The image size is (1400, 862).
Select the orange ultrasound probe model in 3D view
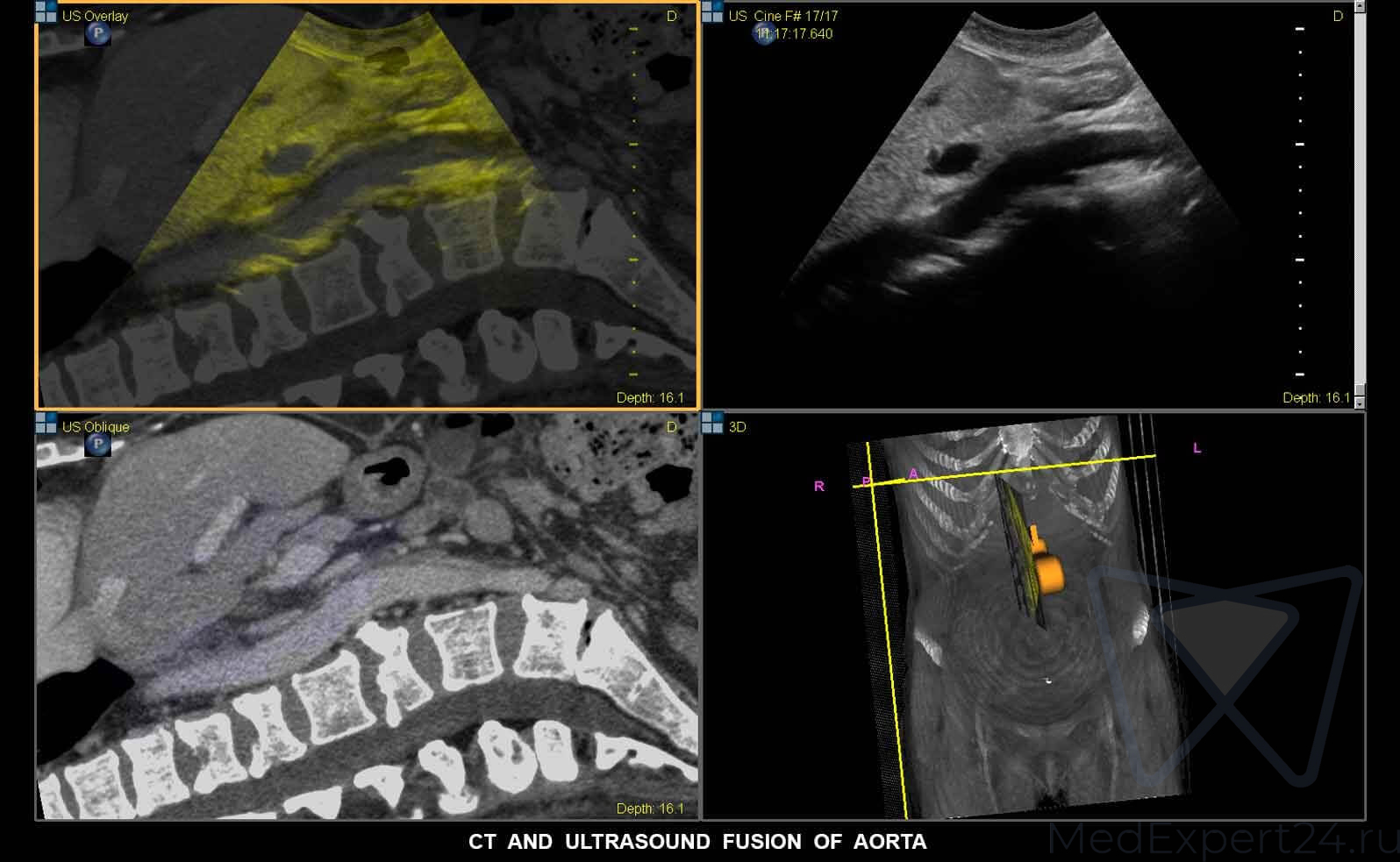(1046, 568)
